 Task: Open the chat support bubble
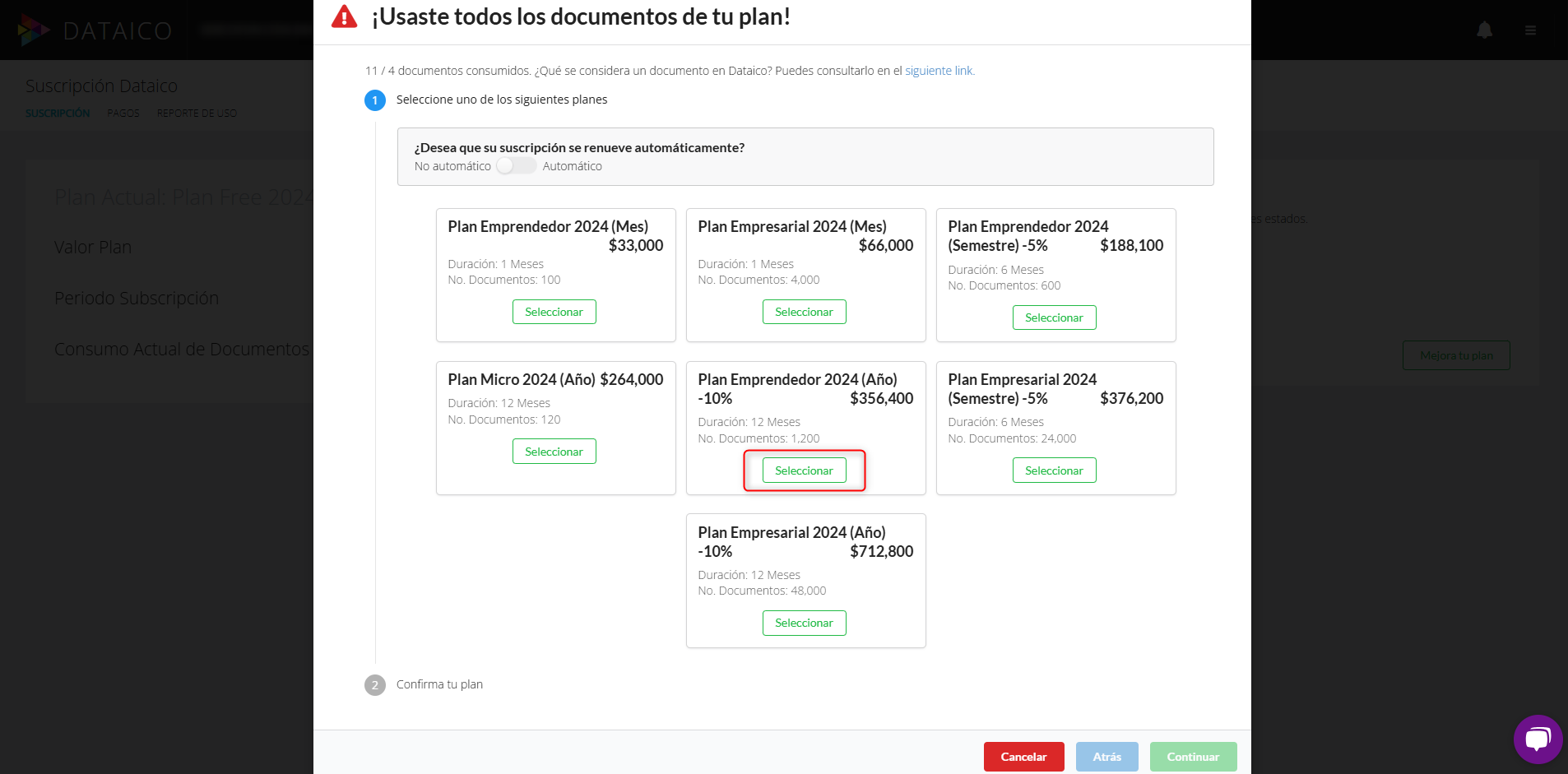tap(1538, 739)
